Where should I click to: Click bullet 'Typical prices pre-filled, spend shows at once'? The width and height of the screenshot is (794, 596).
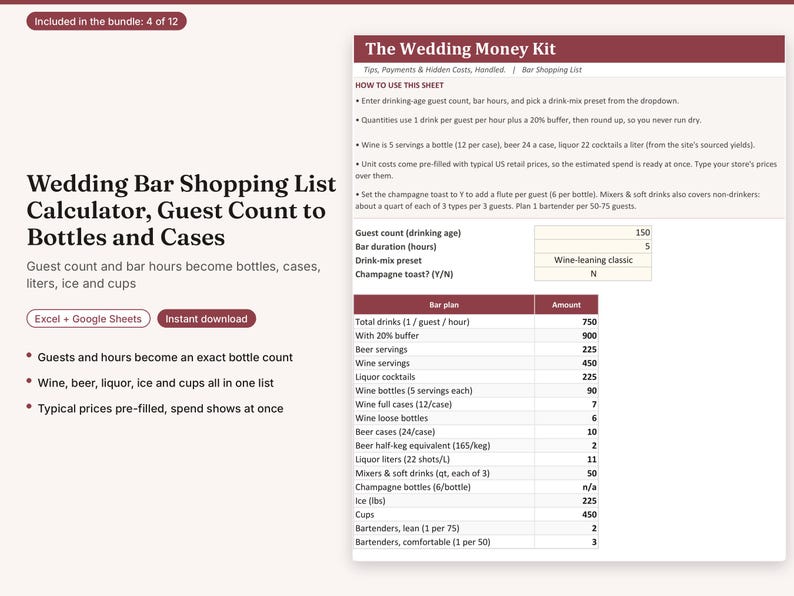point(161,409)
